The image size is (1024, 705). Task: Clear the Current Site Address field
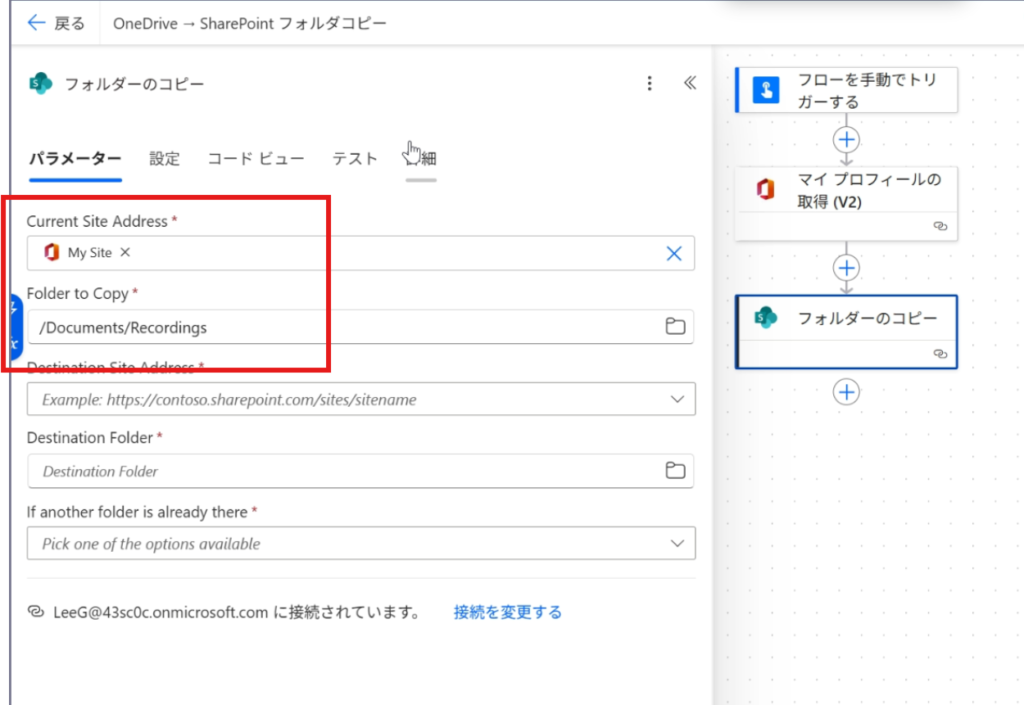click(674, 254)
